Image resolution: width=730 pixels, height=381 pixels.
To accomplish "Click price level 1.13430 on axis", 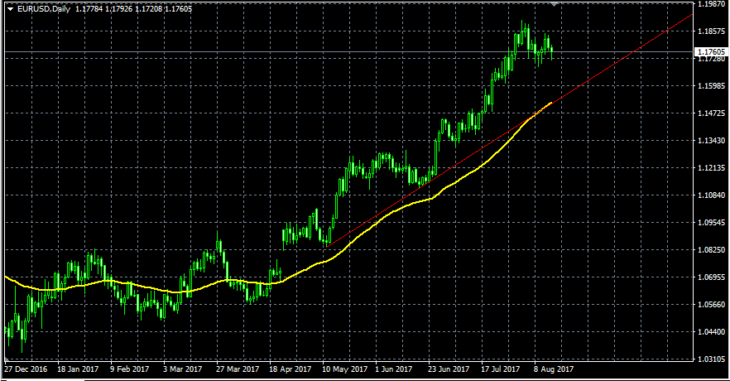I will (x=711, y=140).
